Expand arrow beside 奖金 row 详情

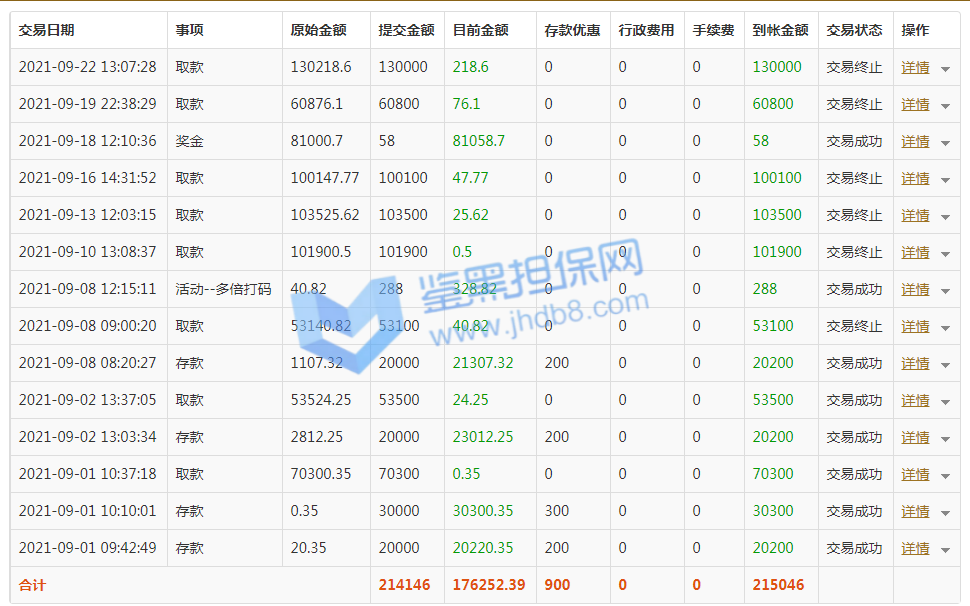[x=945, y=143]
